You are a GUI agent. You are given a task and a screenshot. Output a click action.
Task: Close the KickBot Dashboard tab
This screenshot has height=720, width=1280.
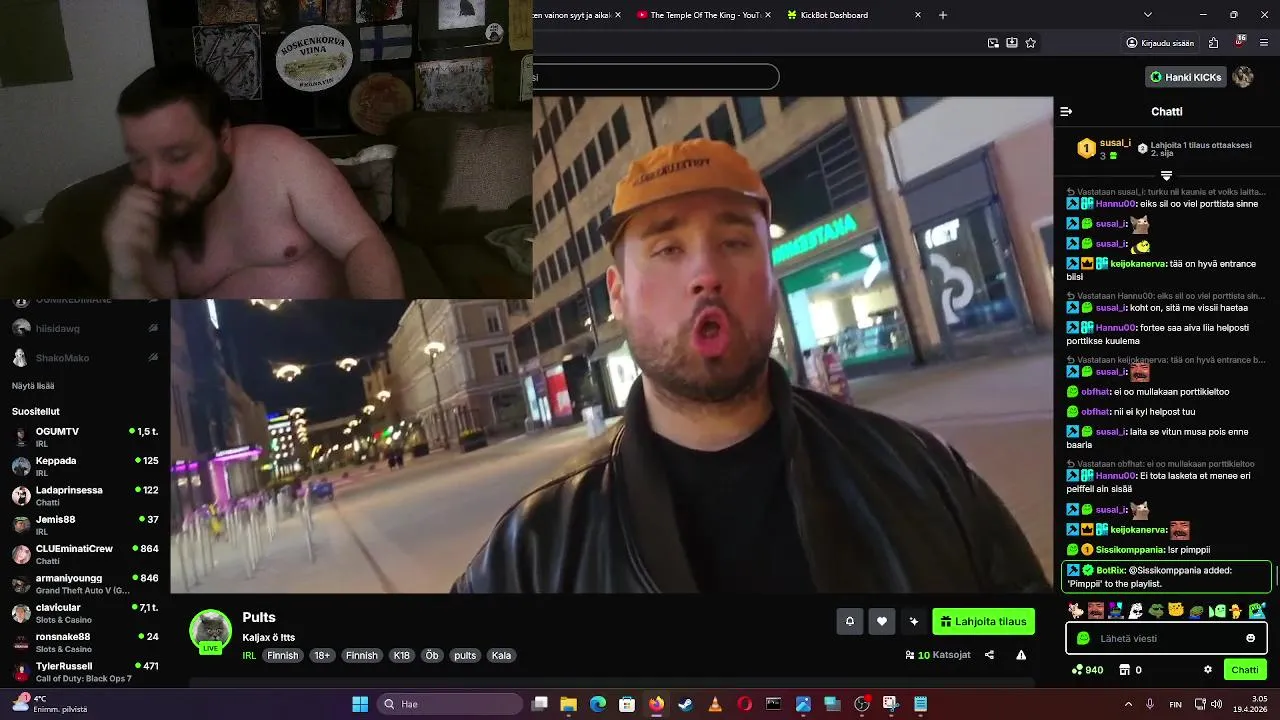(x=918, y=15)
